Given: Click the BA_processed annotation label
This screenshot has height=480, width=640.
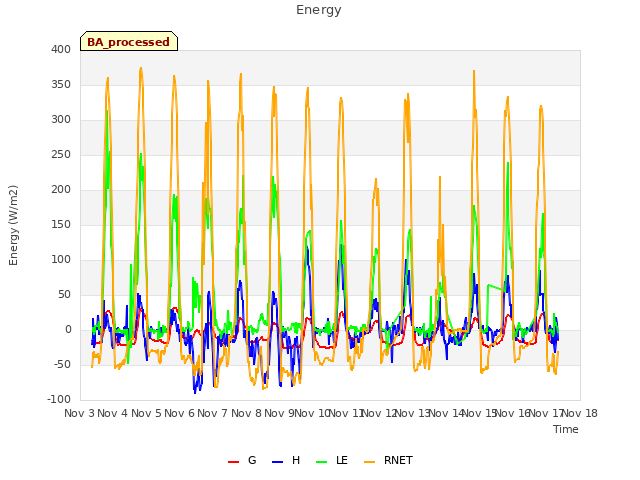Looking at the screenshot, I should pos(129,41).
